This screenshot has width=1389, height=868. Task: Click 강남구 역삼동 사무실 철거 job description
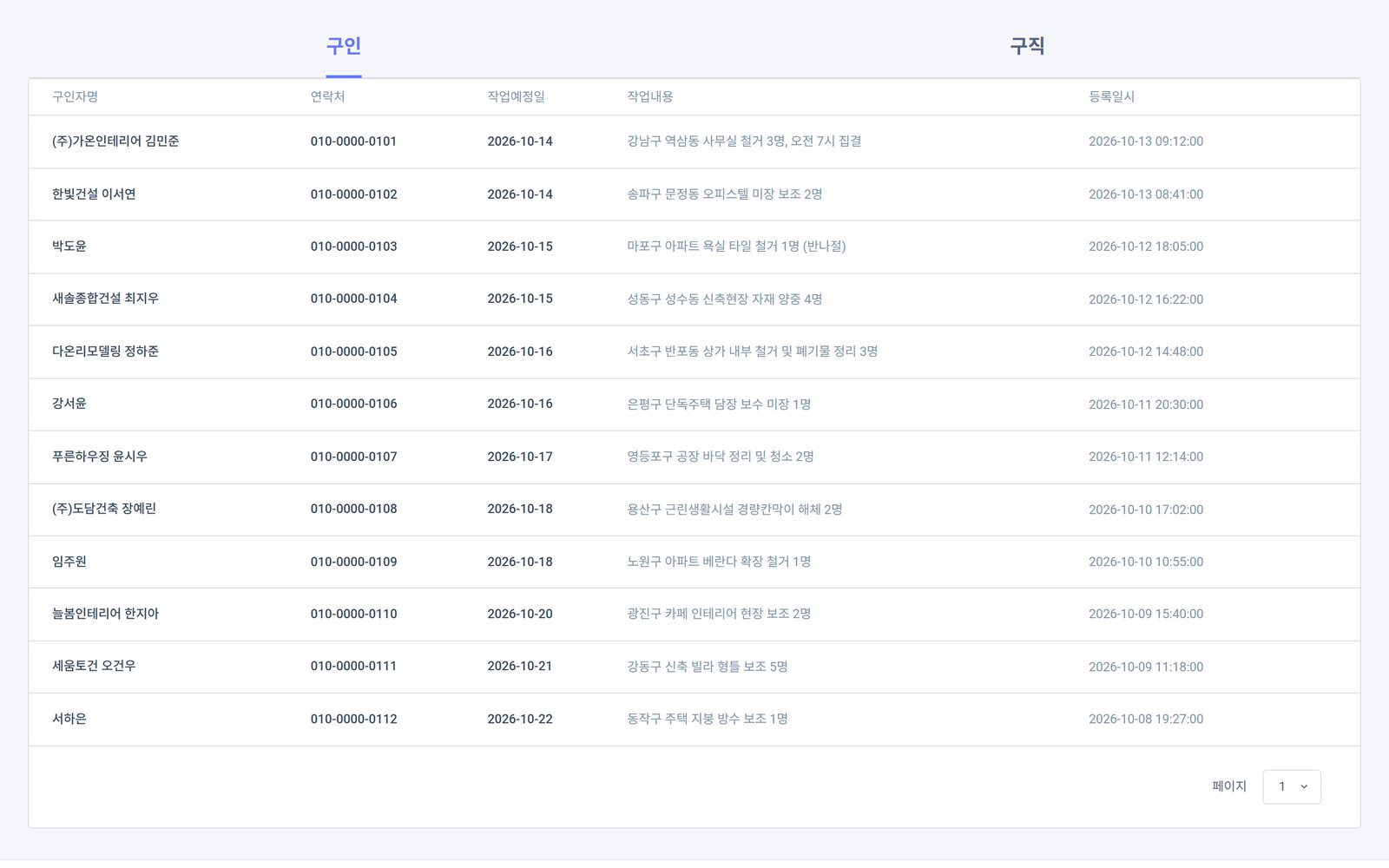point(744,141)
